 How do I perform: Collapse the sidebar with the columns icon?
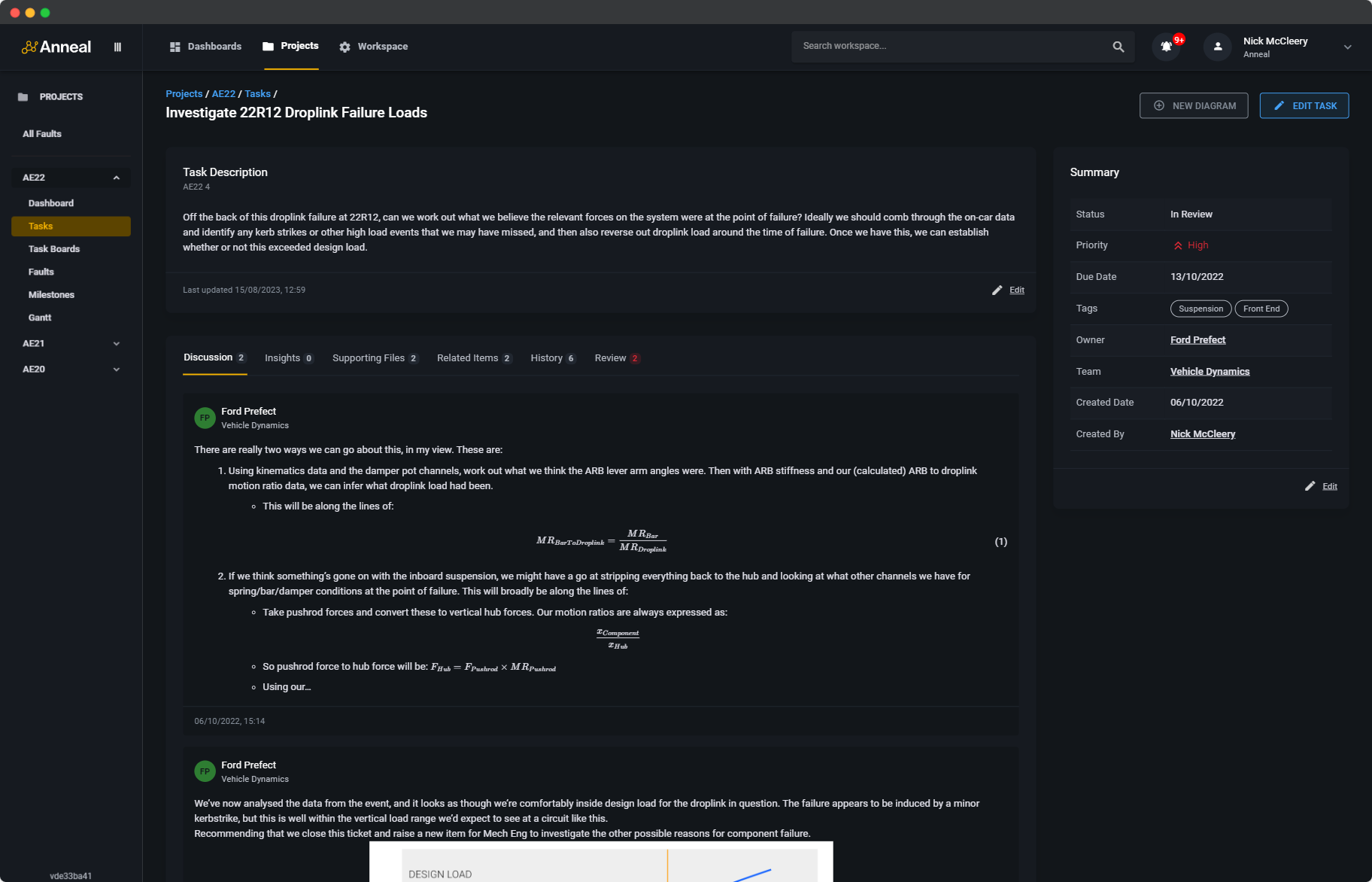(x=117, y=47)
